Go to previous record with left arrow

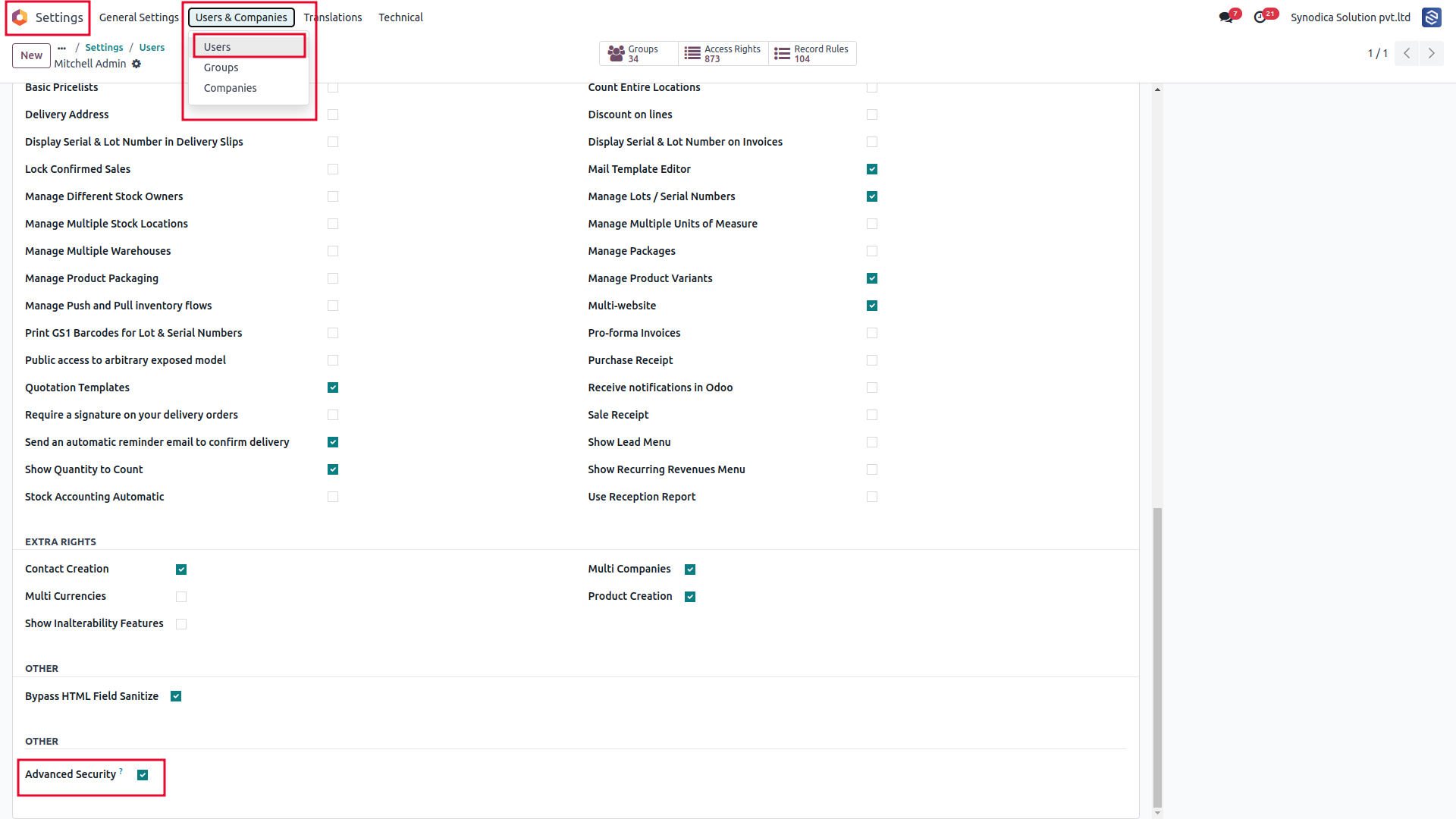1407,53
